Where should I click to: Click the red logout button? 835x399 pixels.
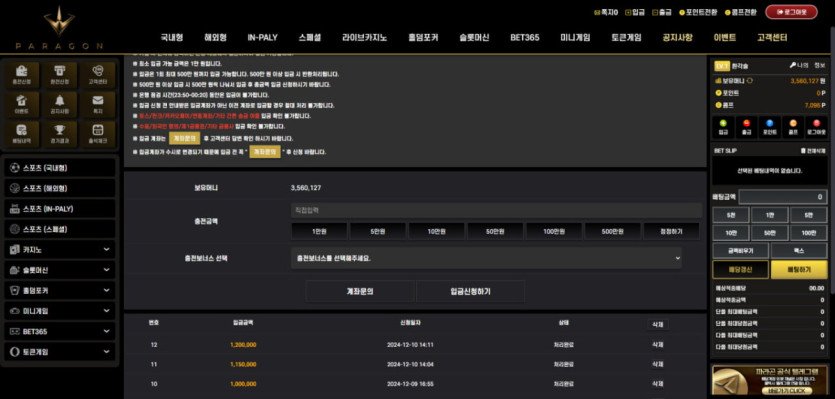click(791, 12)
